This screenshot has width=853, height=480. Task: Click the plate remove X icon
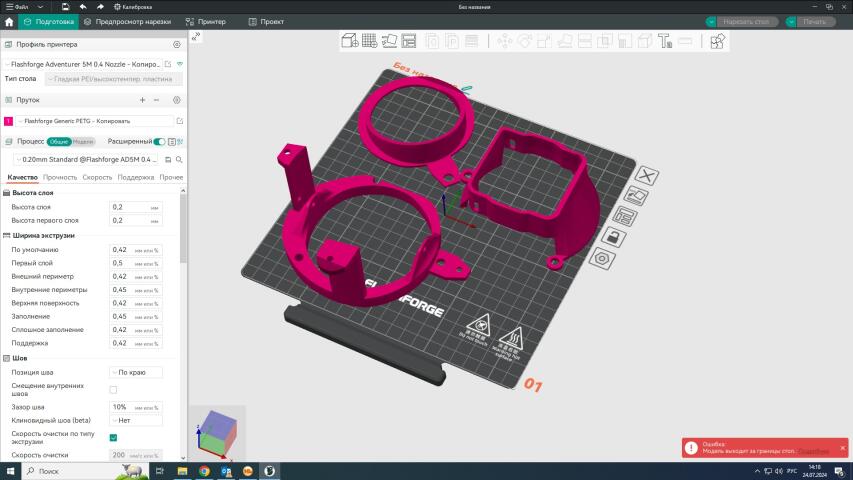coord(647,175)
